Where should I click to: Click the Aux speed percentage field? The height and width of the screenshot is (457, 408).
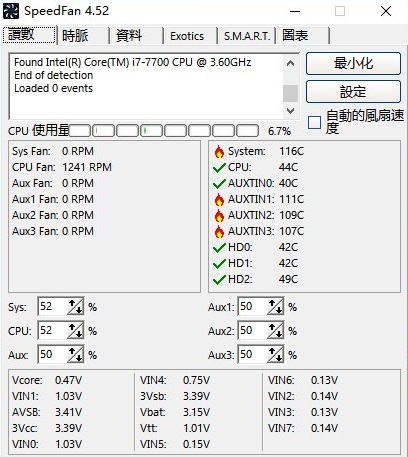53,354
